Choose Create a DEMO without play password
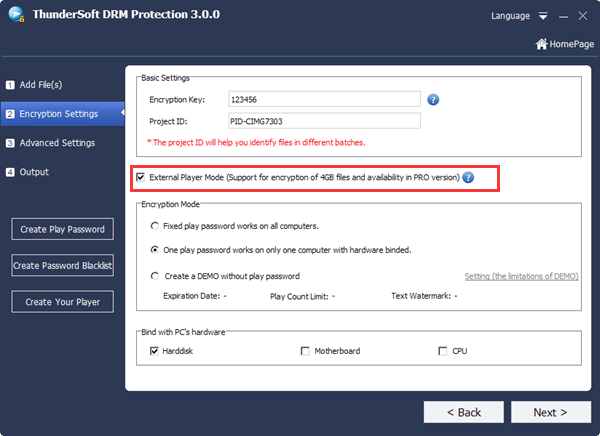Image resolution: width=600 pixels, height=436 pixels. [x=154, y=276]
